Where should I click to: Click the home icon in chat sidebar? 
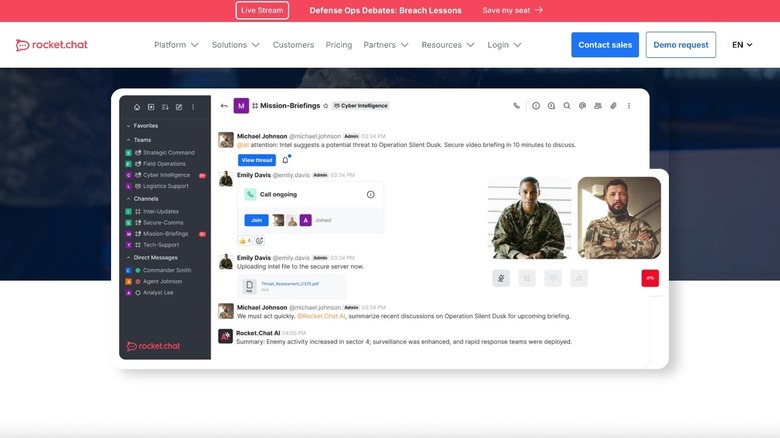point(137,107)
